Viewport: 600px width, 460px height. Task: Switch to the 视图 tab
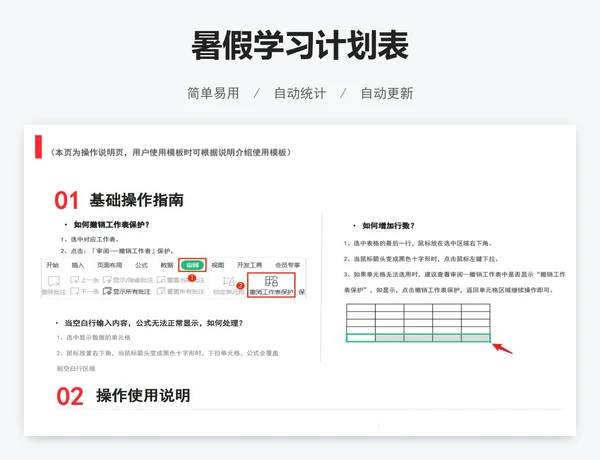pos(218,265)
